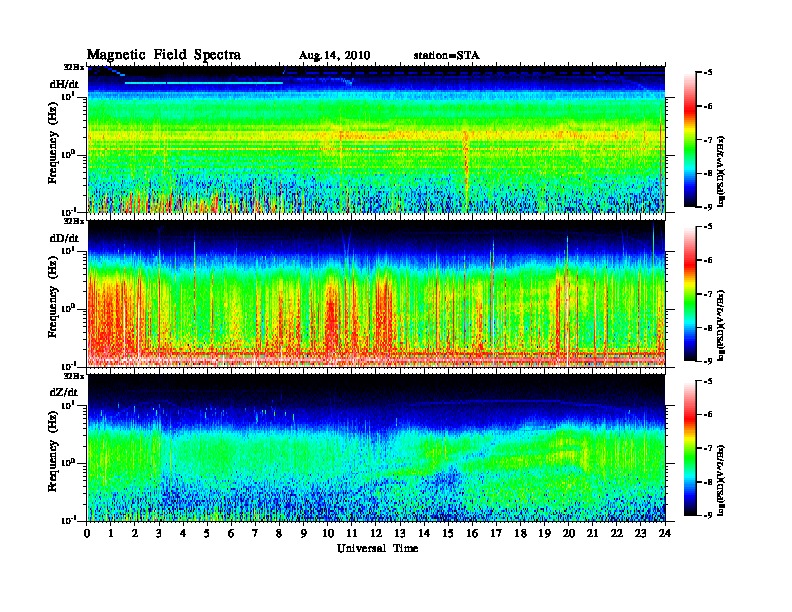The image size is (792, 612).
Task: Click hour 0 tick on Universal Time axis
Action: click(87, 533)
